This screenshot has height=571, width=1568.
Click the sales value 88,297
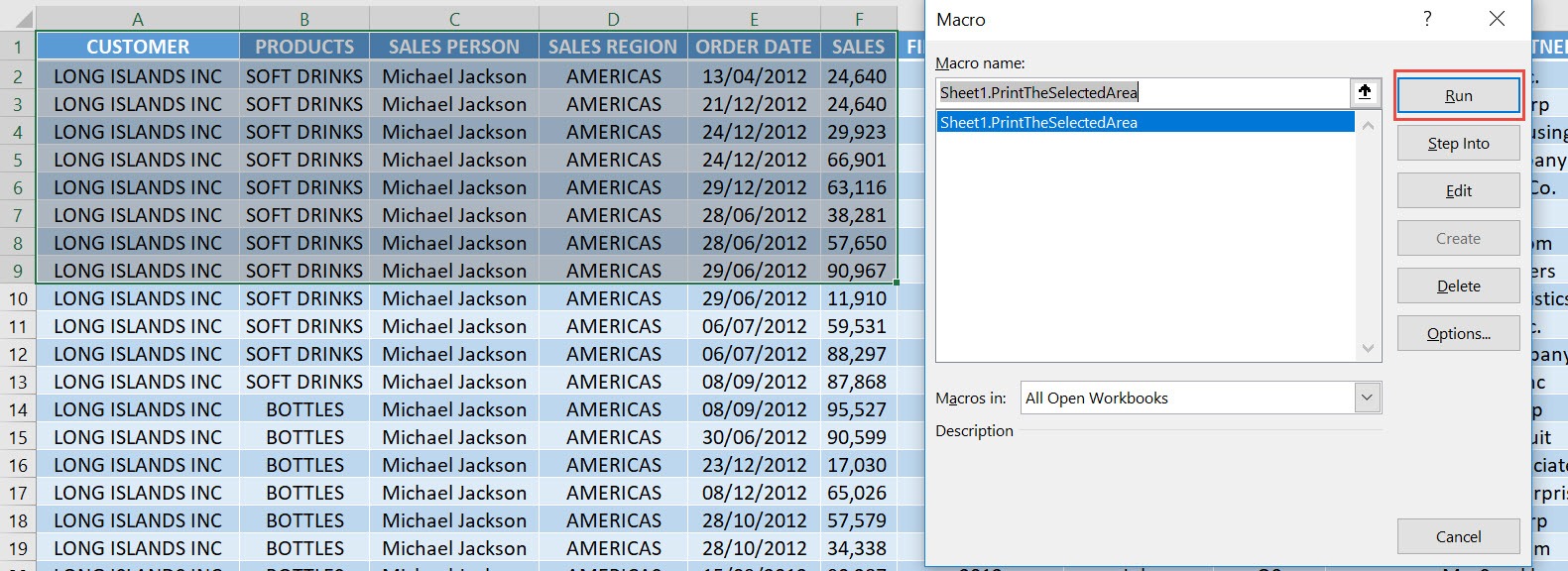pyautogui.click(x=859, y=354)
